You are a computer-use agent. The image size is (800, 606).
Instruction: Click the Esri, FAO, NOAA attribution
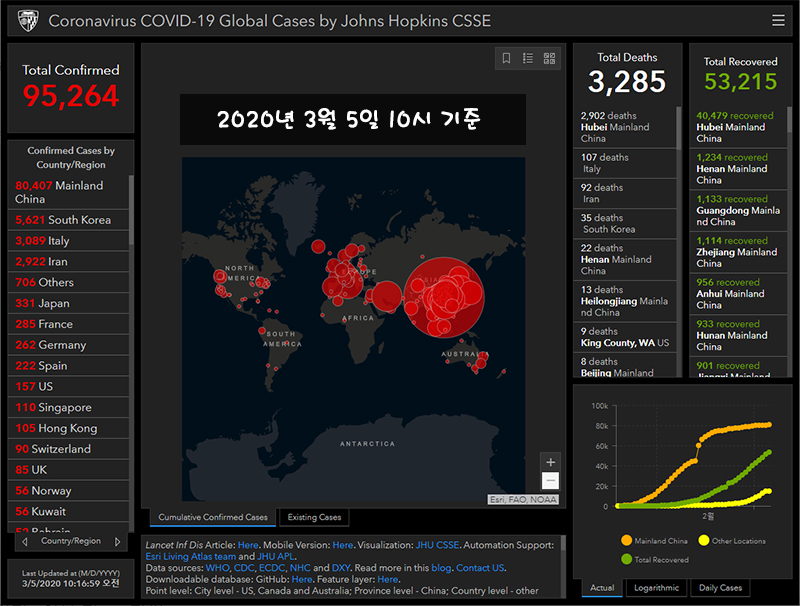523,499
